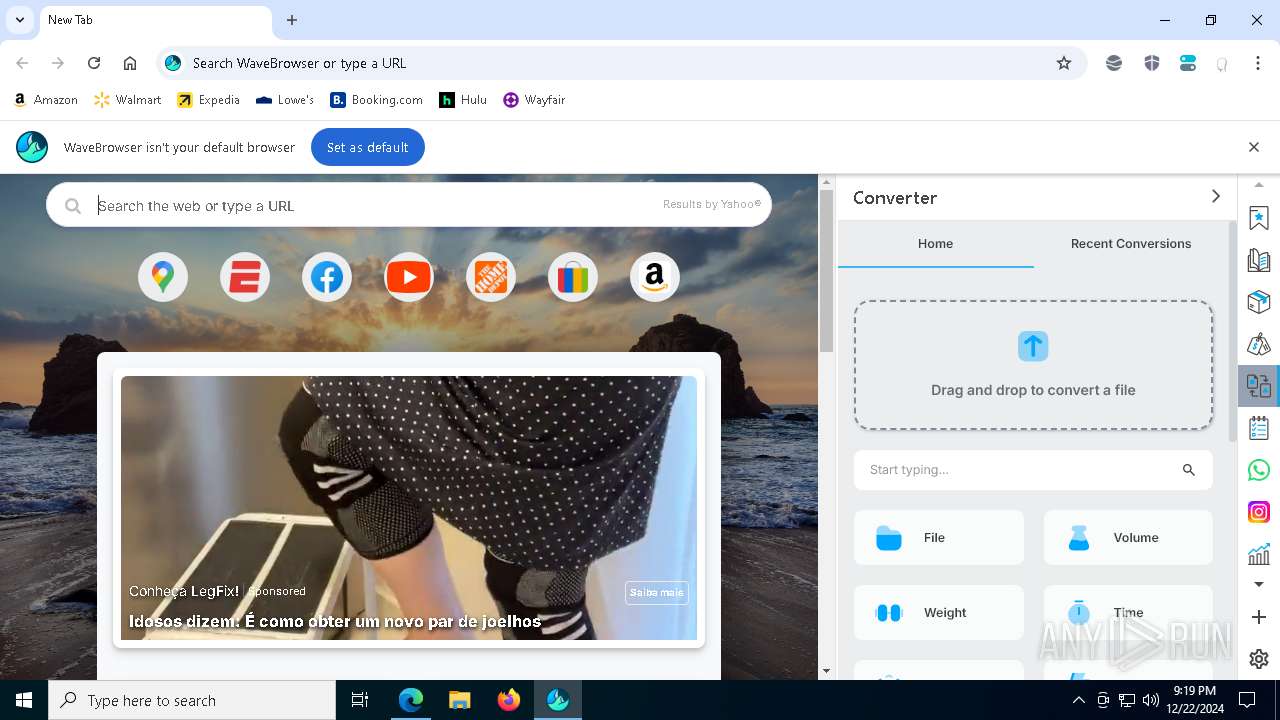Switch to the Home tab in Converter
Screen dimensions: 1280x720
(x=935, y=243)
